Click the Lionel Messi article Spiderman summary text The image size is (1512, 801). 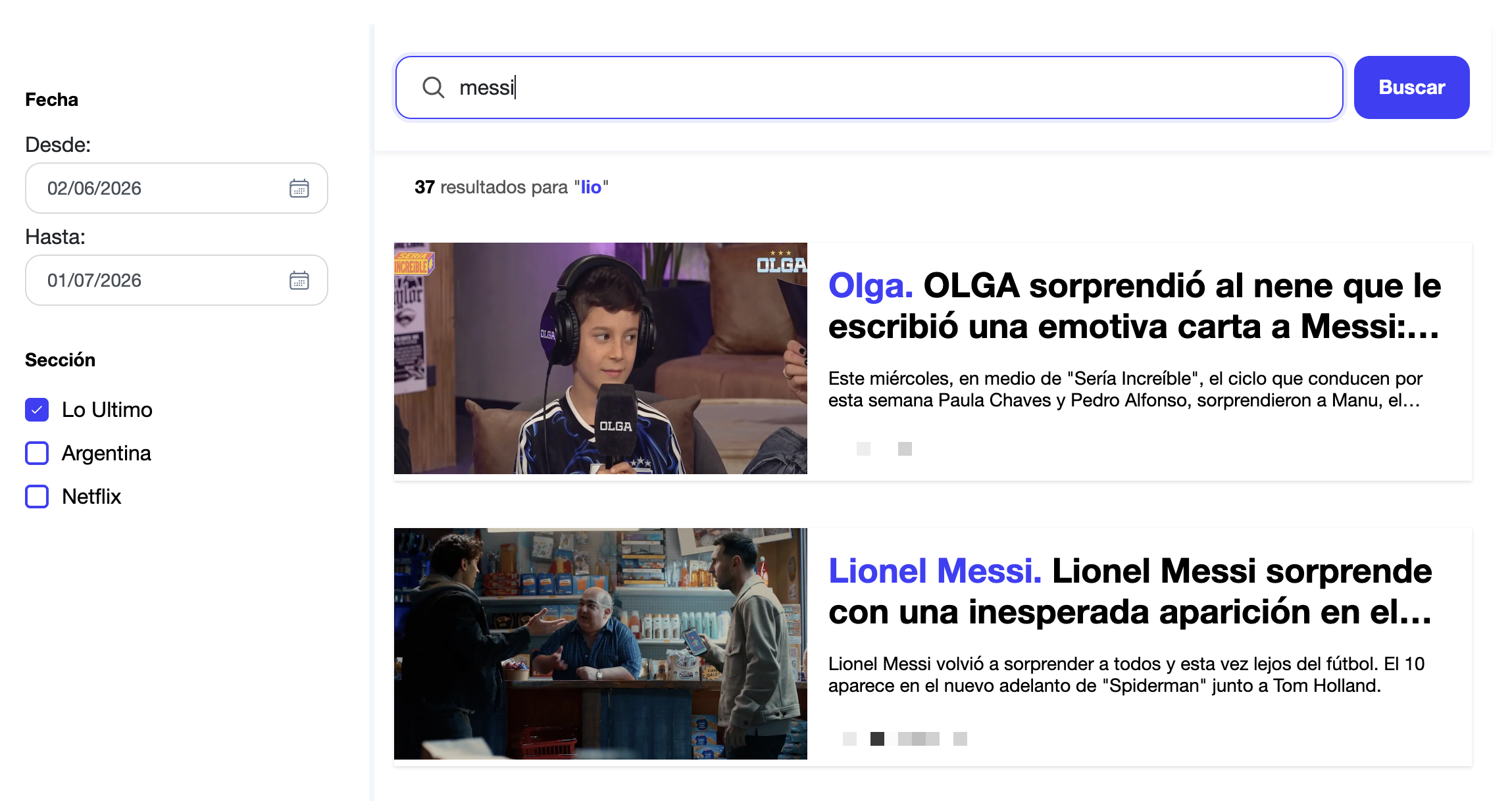1126,675
